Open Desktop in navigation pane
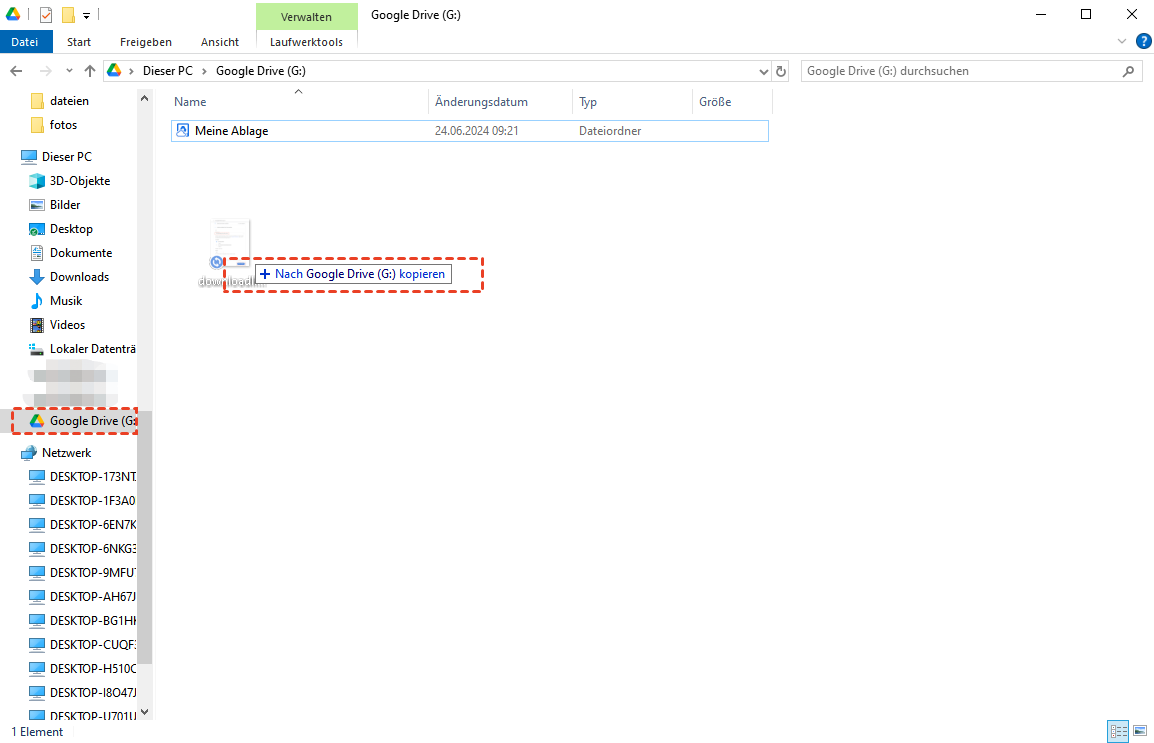 71,229
